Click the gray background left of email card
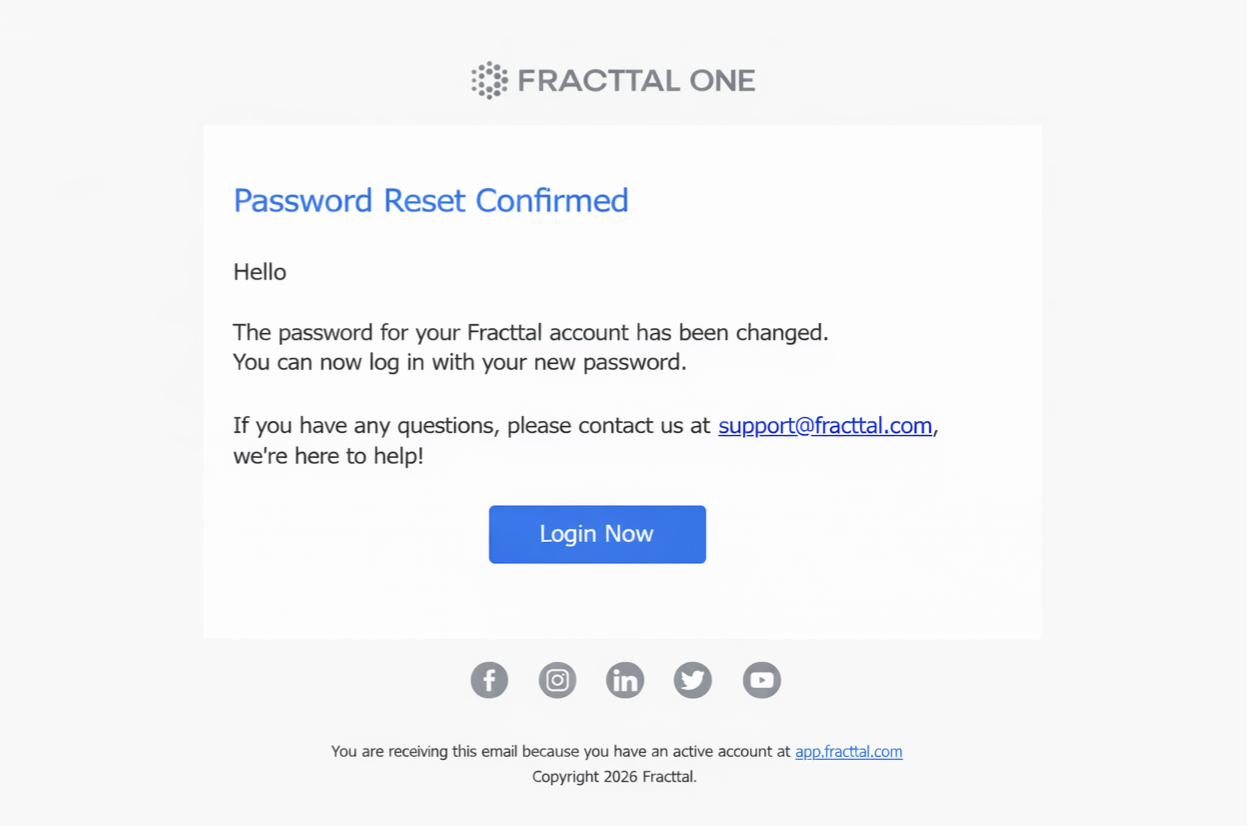Screen dimensions: 1247x826 click(100, 400)
